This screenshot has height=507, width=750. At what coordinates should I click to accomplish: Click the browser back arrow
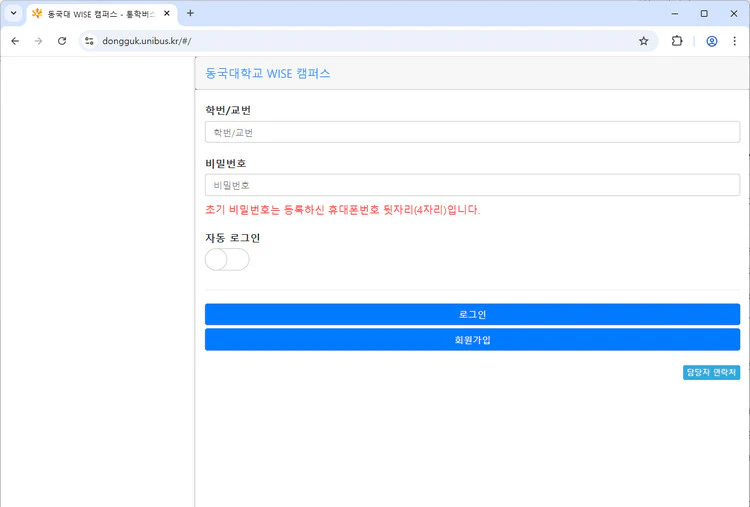[15, 41]
